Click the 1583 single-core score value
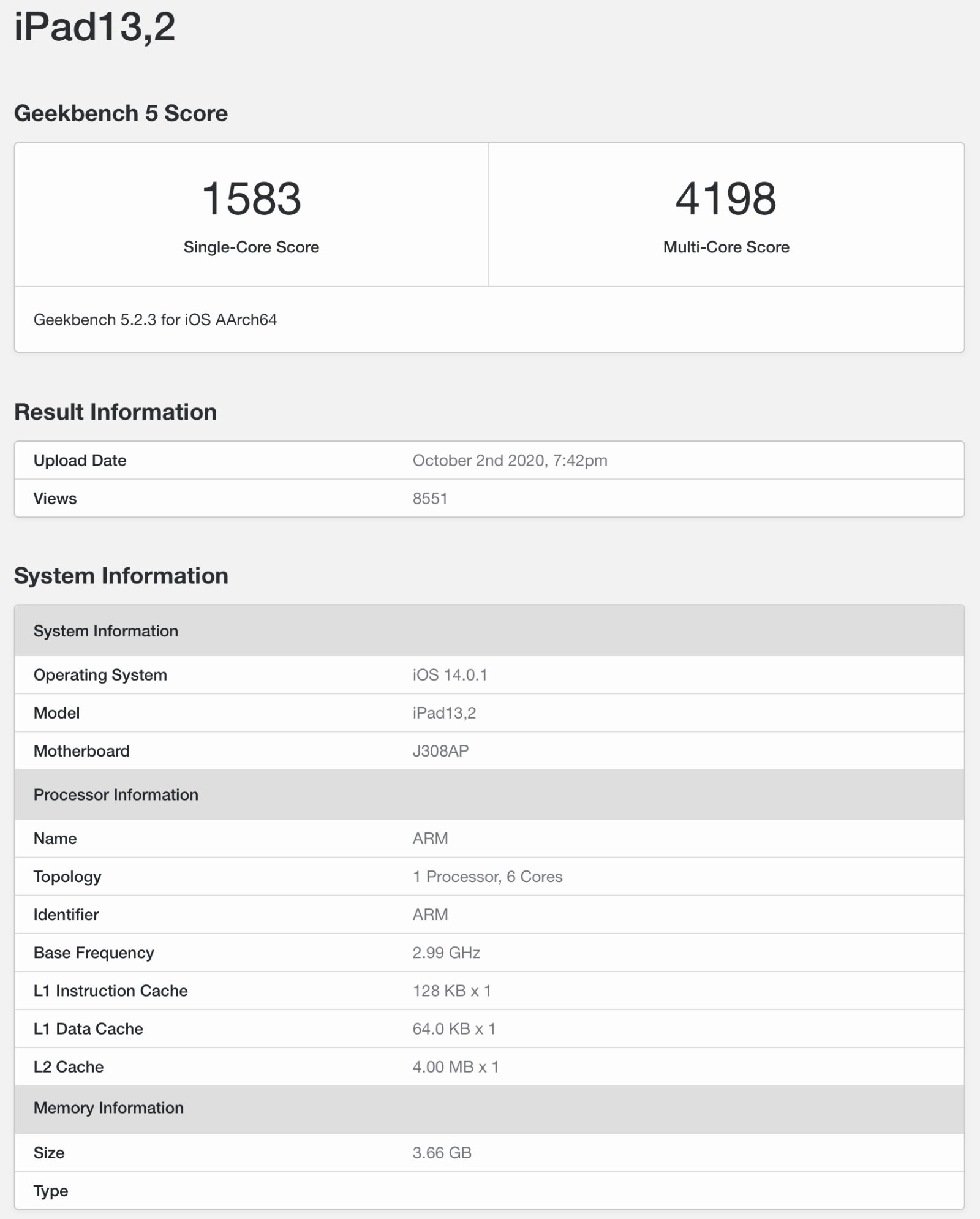Screen dimensions: 980x1219 [x=251, y=199]
